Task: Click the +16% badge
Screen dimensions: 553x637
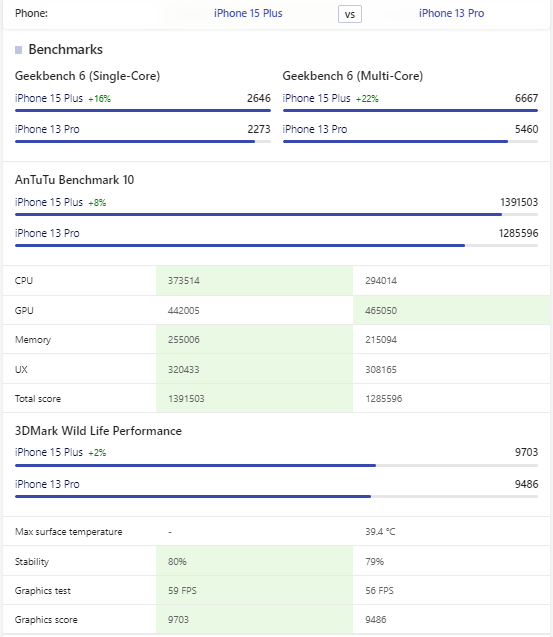Action: (100, 99)
